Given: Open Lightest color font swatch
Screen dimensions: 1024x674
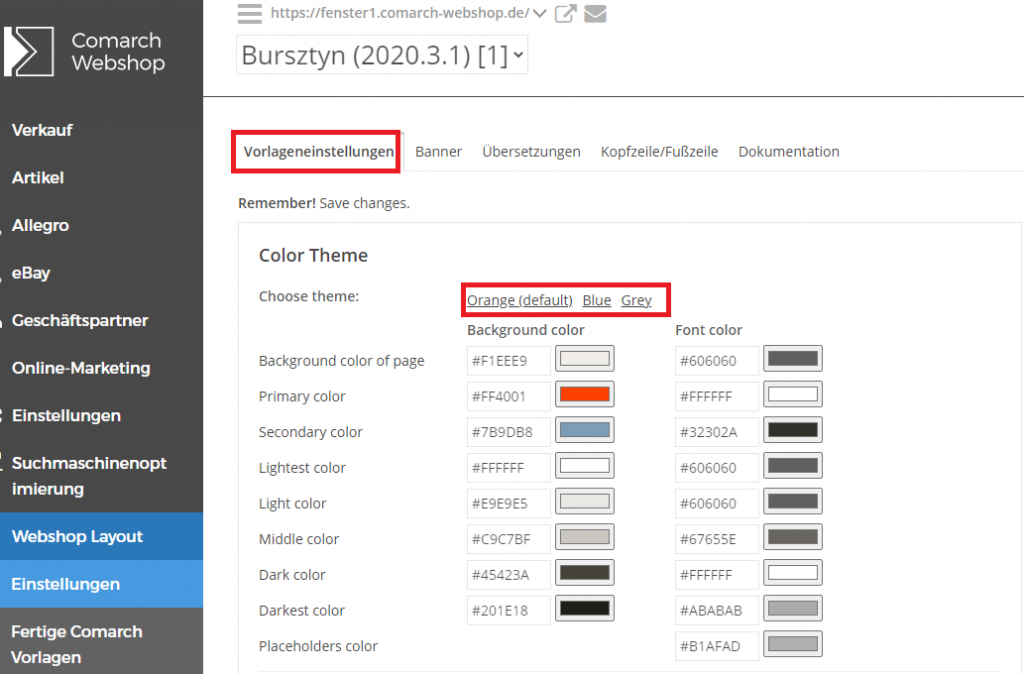Looking at the screenshot, I should (x=793, y=466).
